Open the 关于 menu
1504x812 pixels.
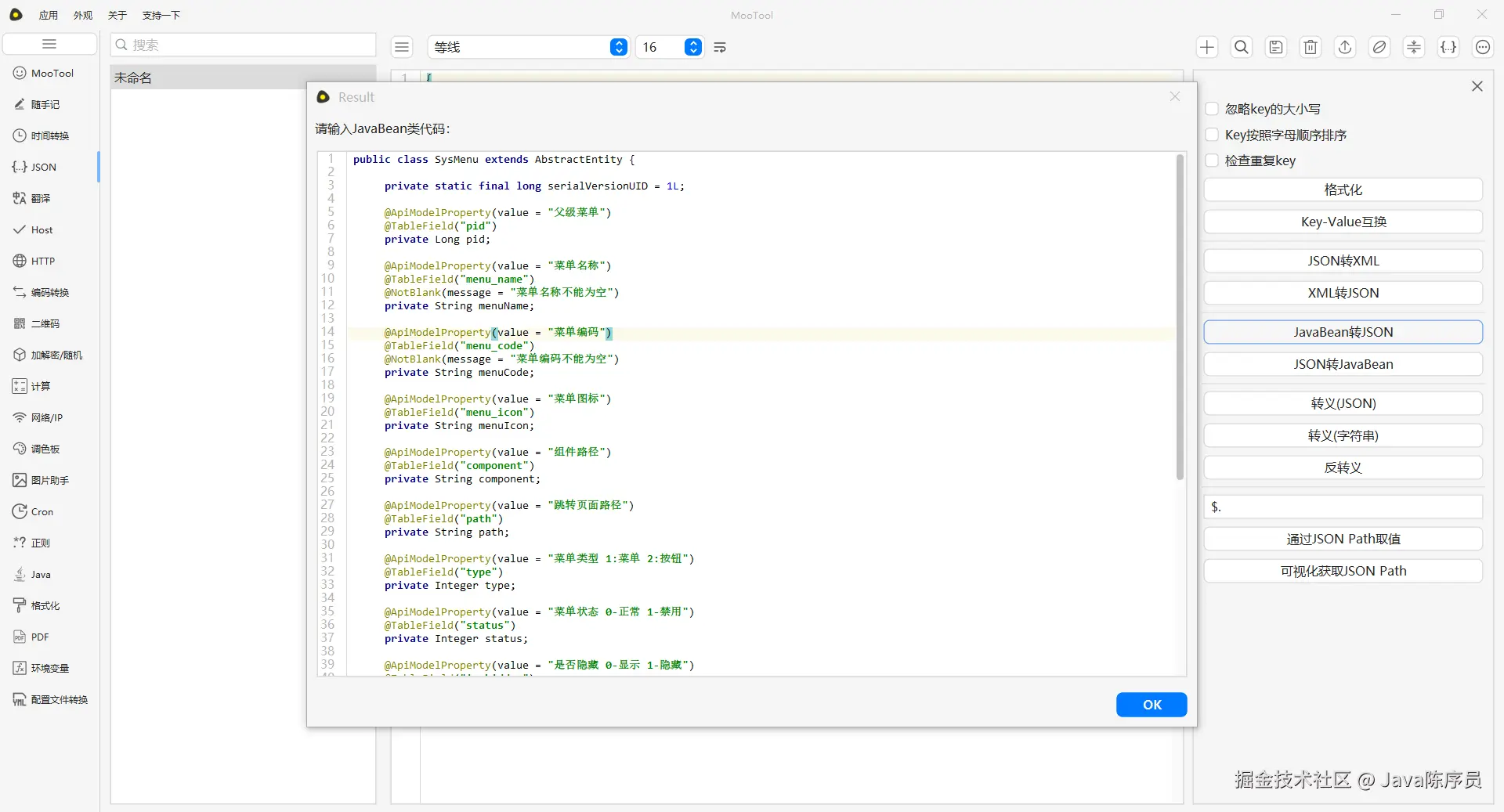coord(117,15)
